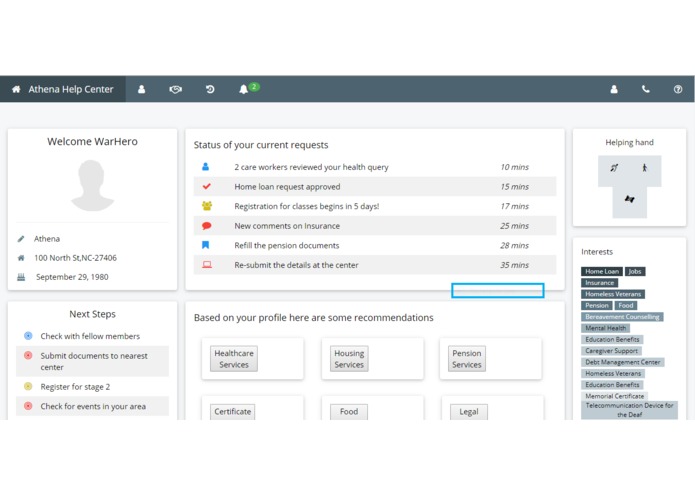Open the Athena Help Center home link

(62, 89)
